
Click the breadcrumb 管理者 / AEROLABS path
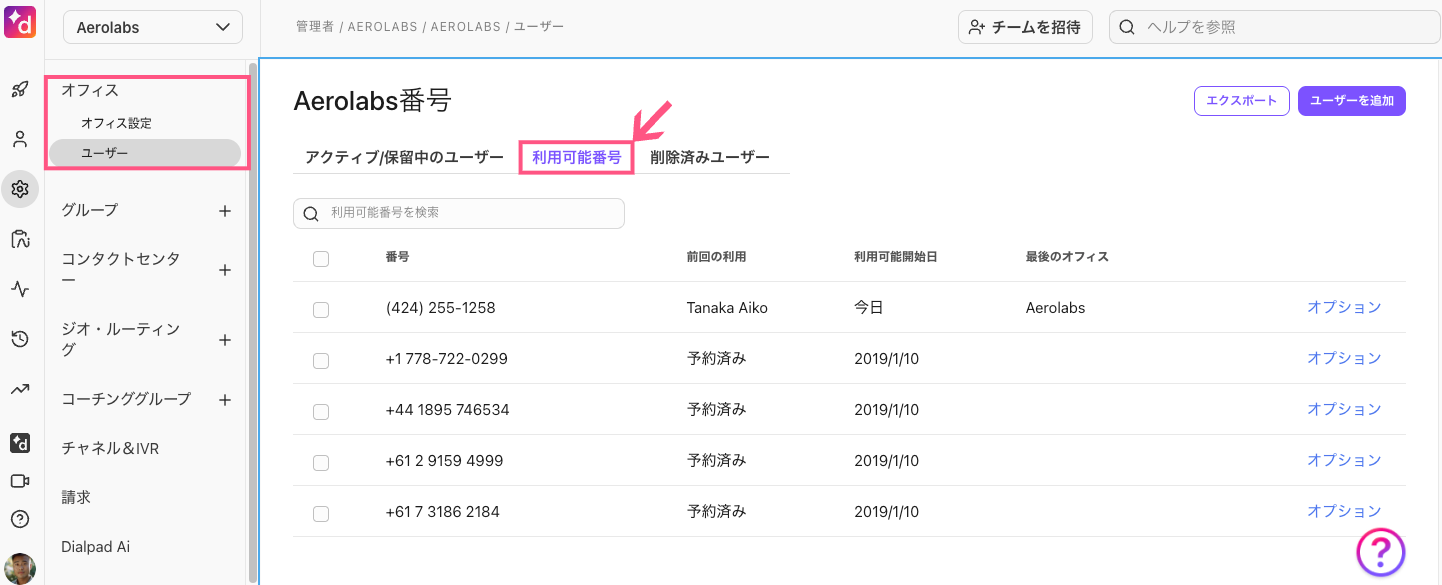430,26
